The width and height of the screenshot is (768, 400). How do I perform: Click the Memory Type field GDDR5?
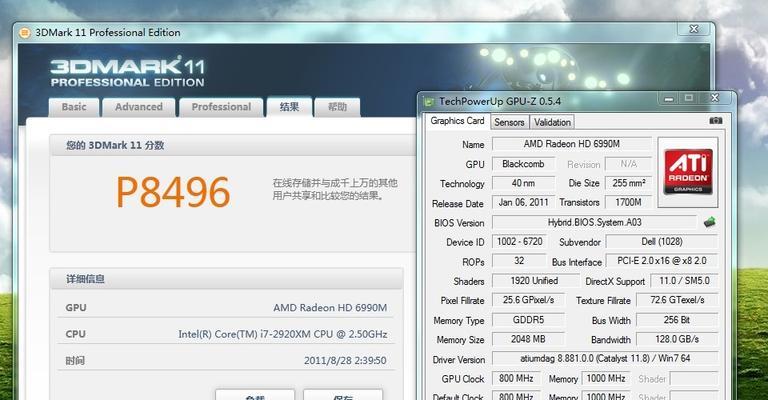pos(528,320)
